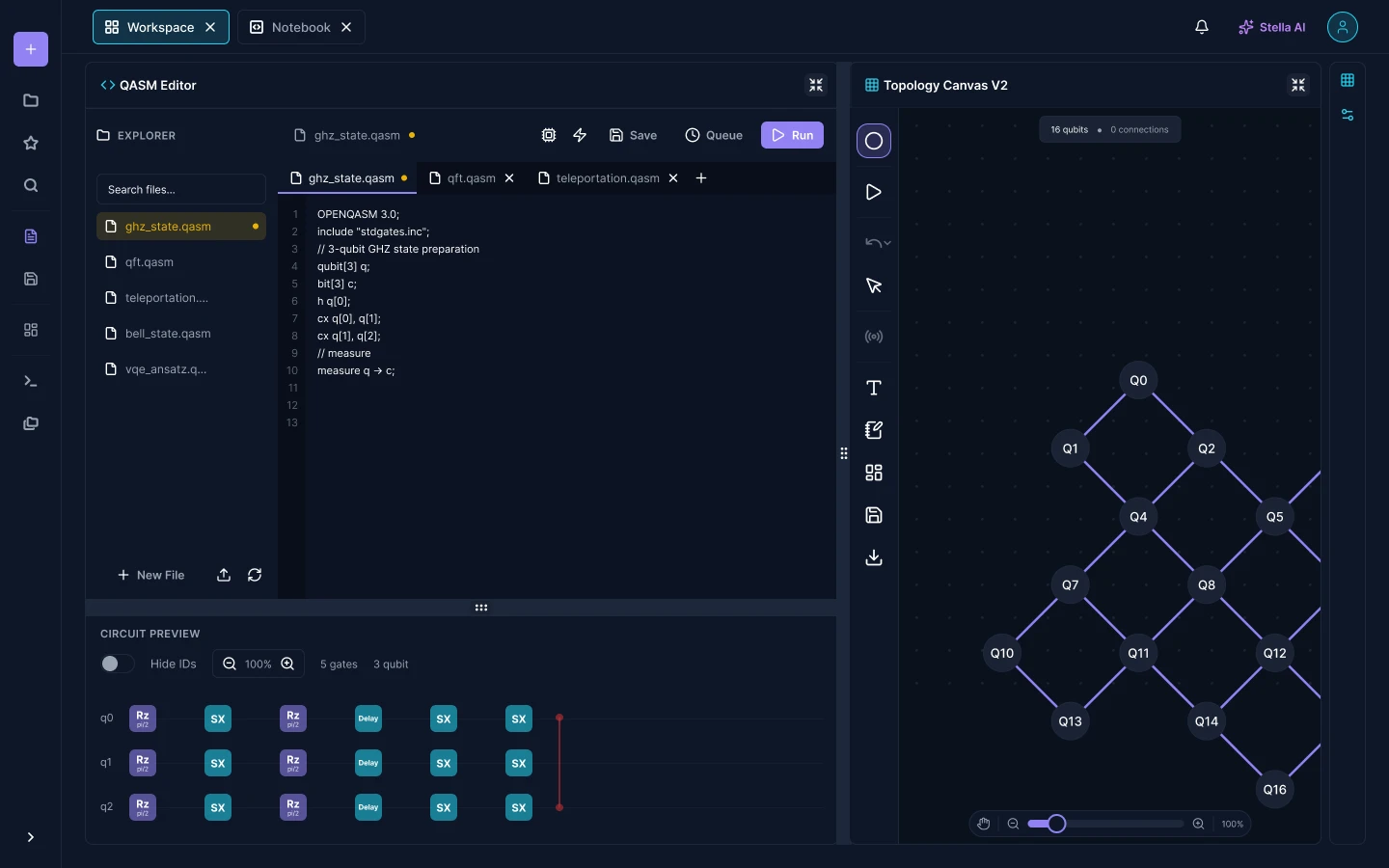
Task: Open the notifications bell
Action: [x=1202, y=27]
